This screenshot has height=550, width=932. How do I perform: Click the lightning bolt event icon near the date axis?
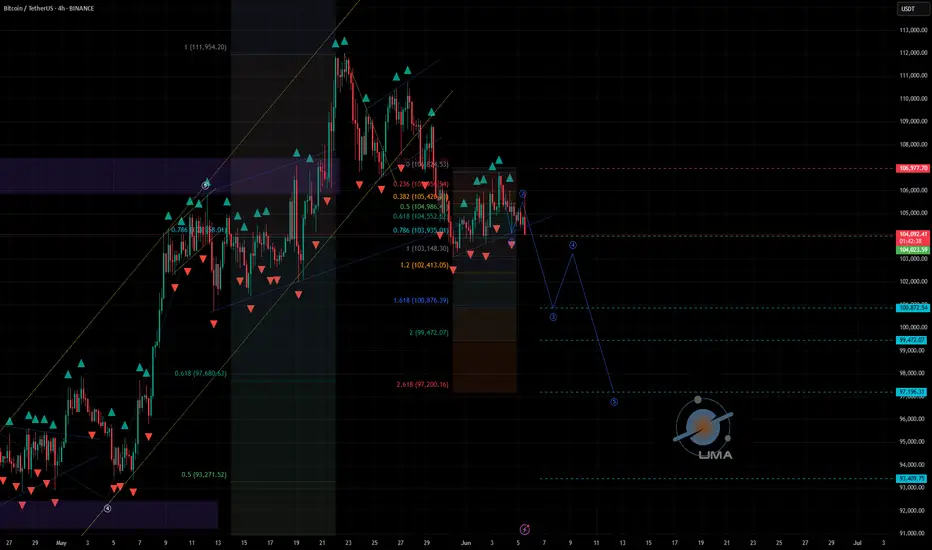[525, 529]
